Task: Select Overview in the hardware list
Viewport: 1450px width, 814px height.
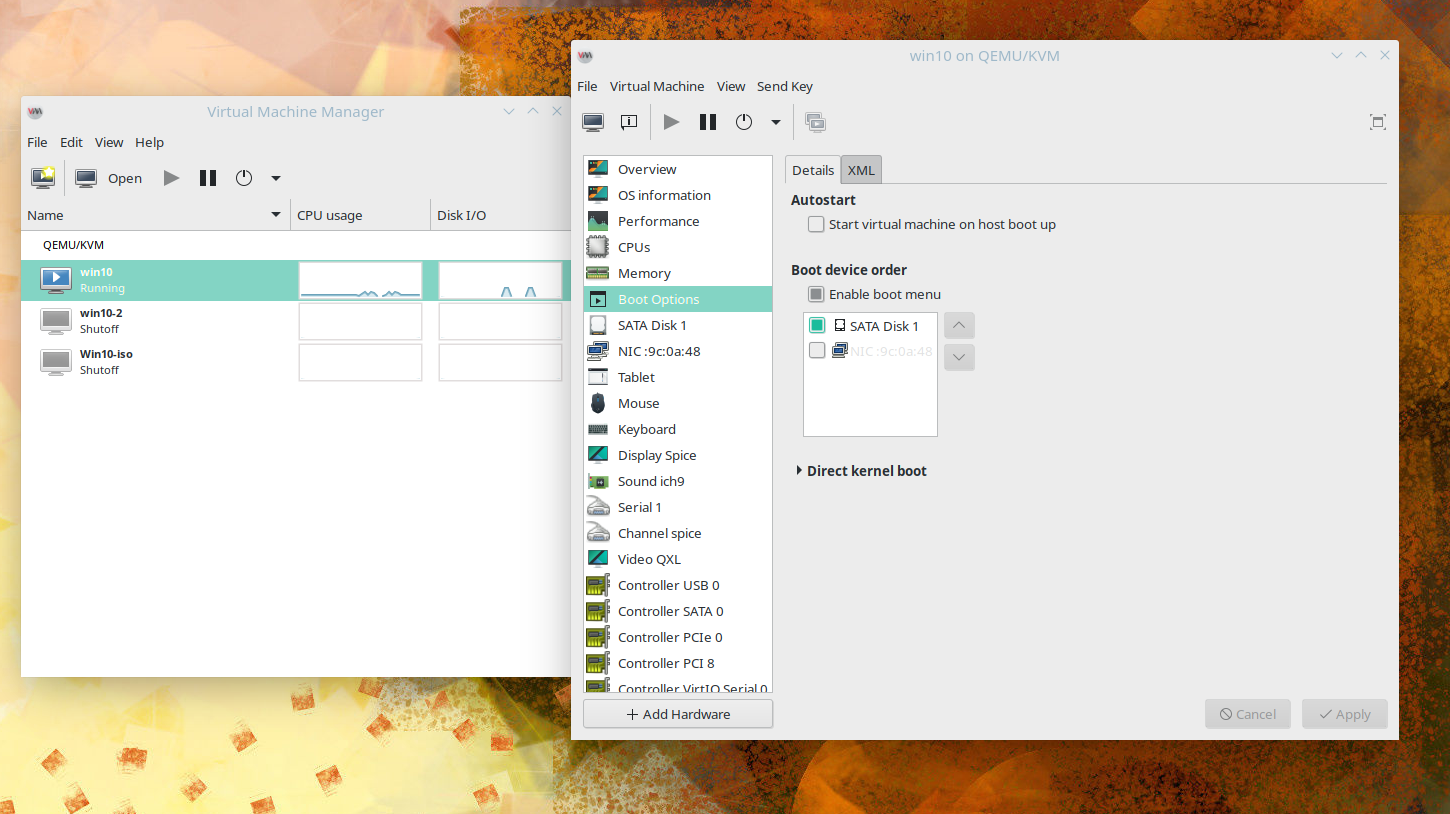Action: pos(678,169)
